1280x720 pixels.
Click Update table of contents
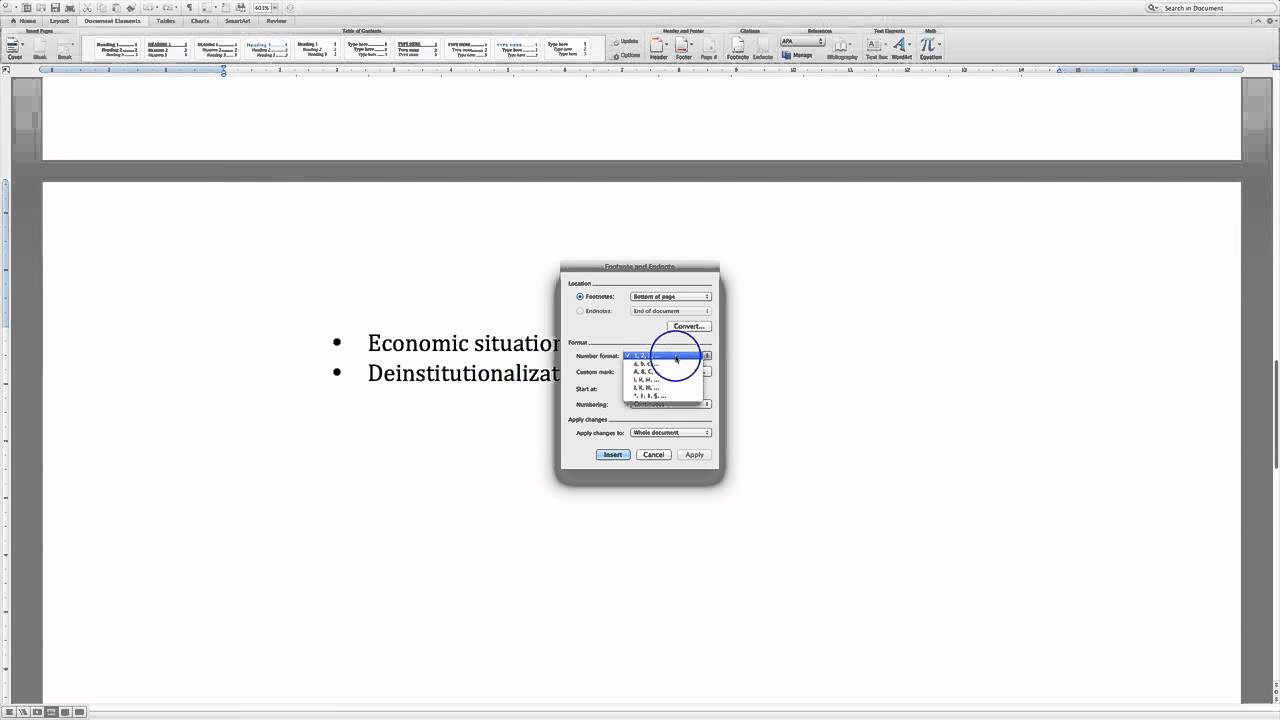[x=625, y=41]
